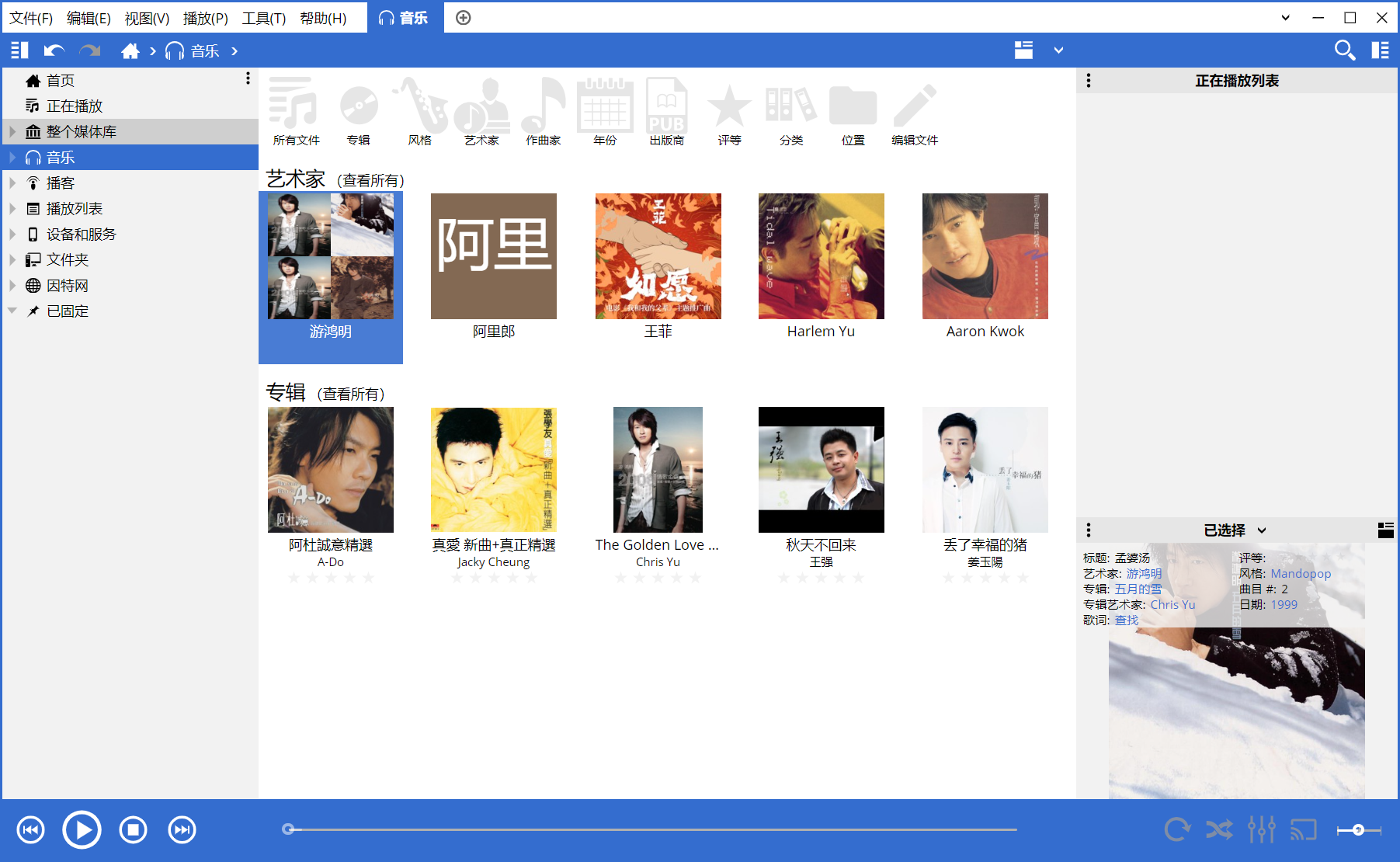Switch to the 音乐 tab

tap(404, 18)
